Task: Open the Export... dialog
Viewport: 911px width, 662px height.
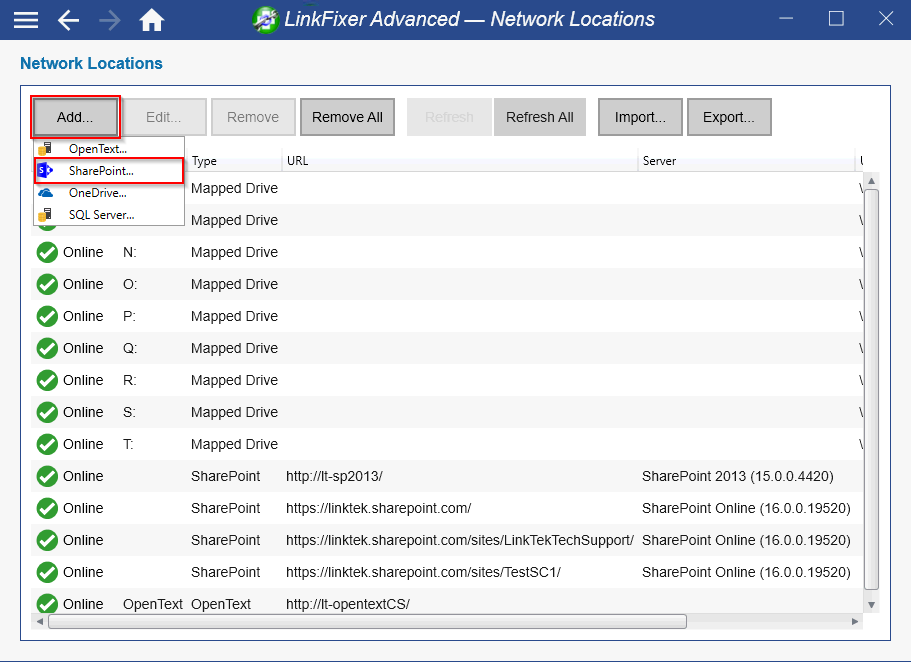Action: [x=729, y=117]
